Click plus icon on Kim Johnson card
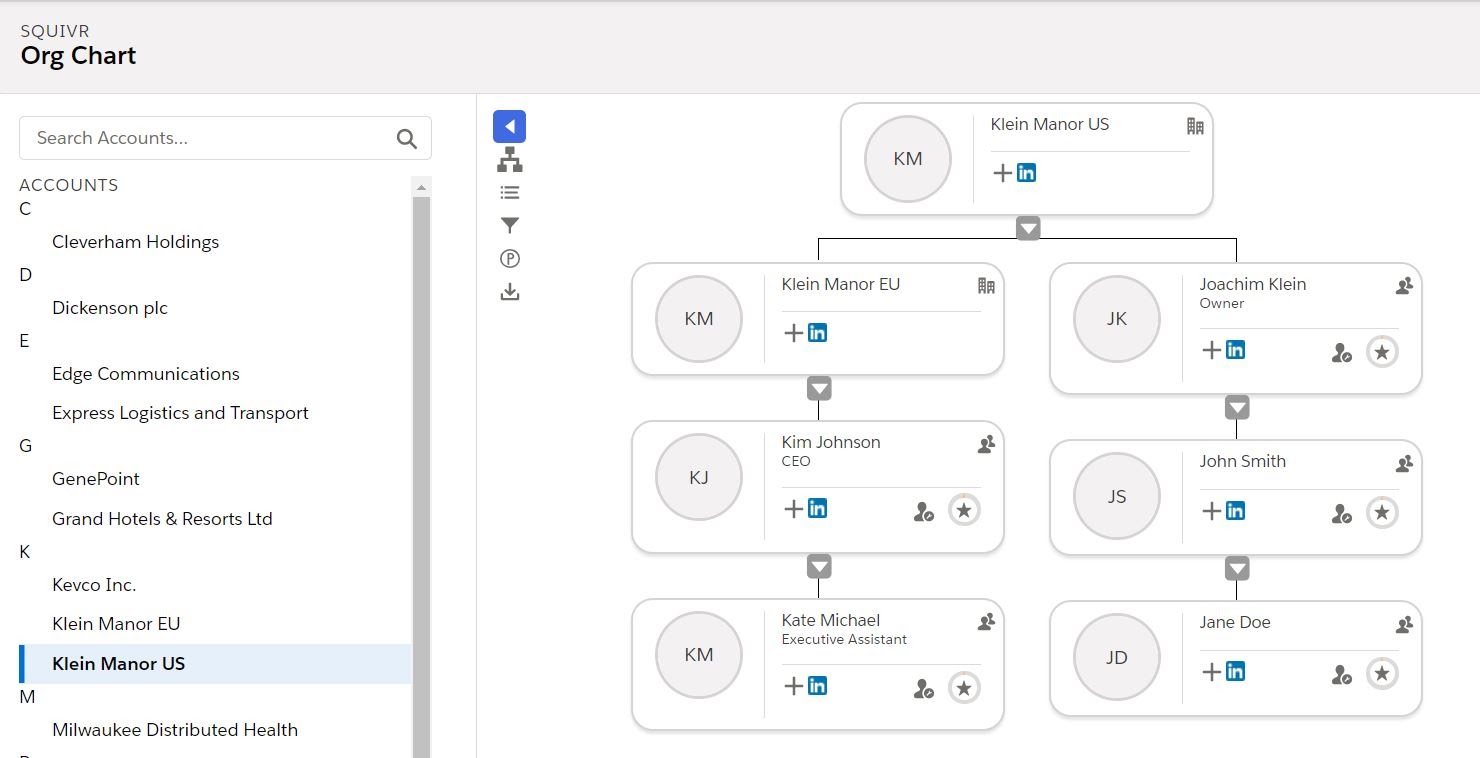 [793, 509]
